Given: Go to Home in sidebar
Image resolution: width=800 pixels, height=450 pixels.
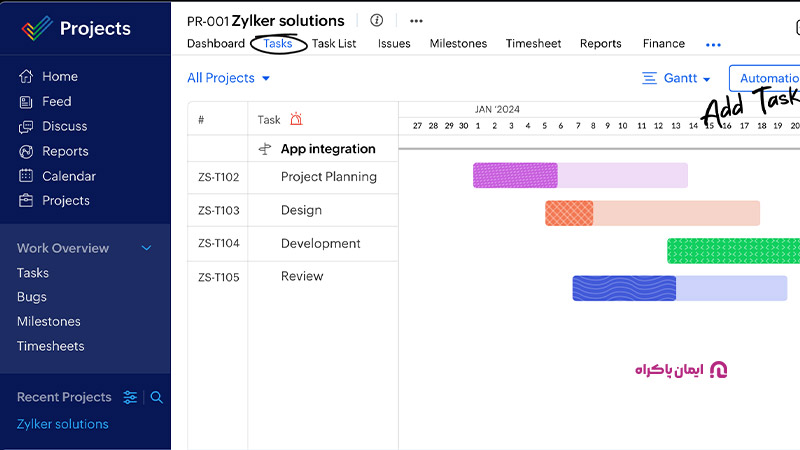Looking at the screenshot, I should point(60,77).
